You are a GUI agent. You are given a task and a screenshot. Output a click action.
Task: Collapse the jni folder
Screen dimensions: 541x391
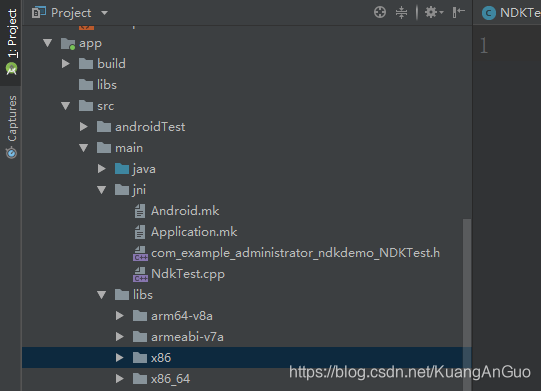101,190
